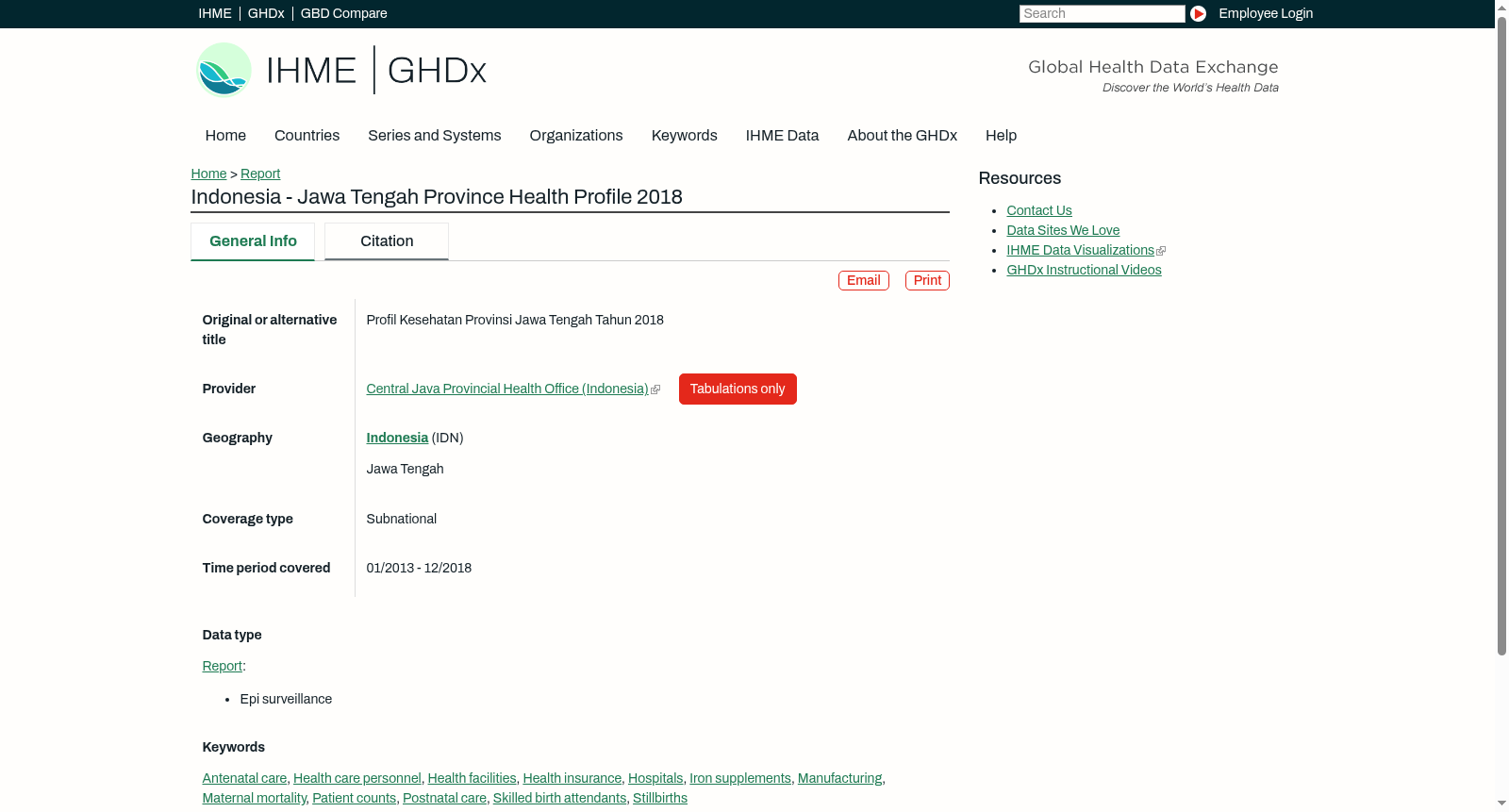Click the vertical page scrollbar thumb
1509x812 pixels.
pyautogui.click(x=1501, y=335)
